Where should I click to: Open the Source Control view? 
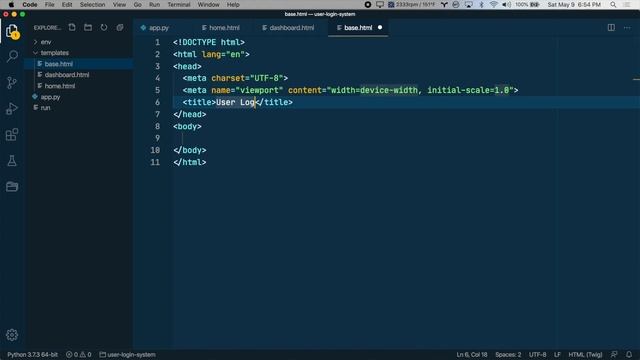pyautogui.click(x=12, y=82)
